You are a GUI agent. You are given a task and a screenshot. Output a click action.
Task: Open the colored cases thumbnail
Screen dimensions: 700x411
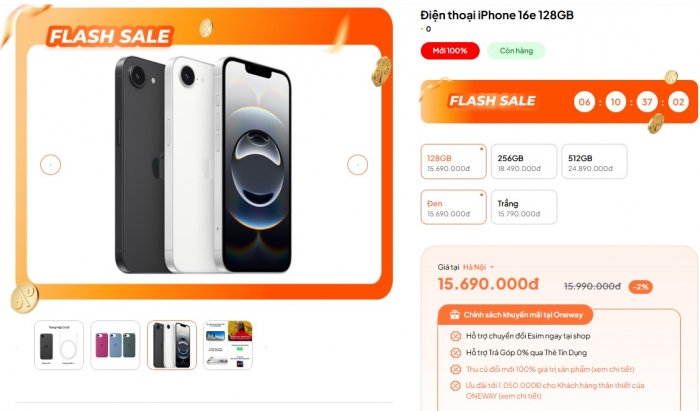[115, 345]
